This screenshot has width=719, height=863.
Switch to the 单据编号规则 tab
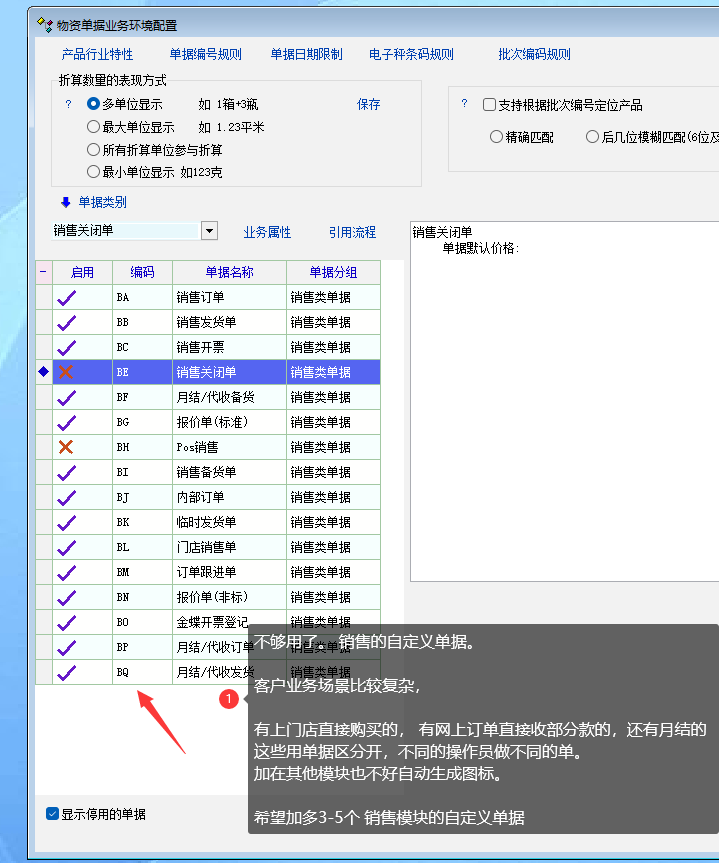[205, 55]
